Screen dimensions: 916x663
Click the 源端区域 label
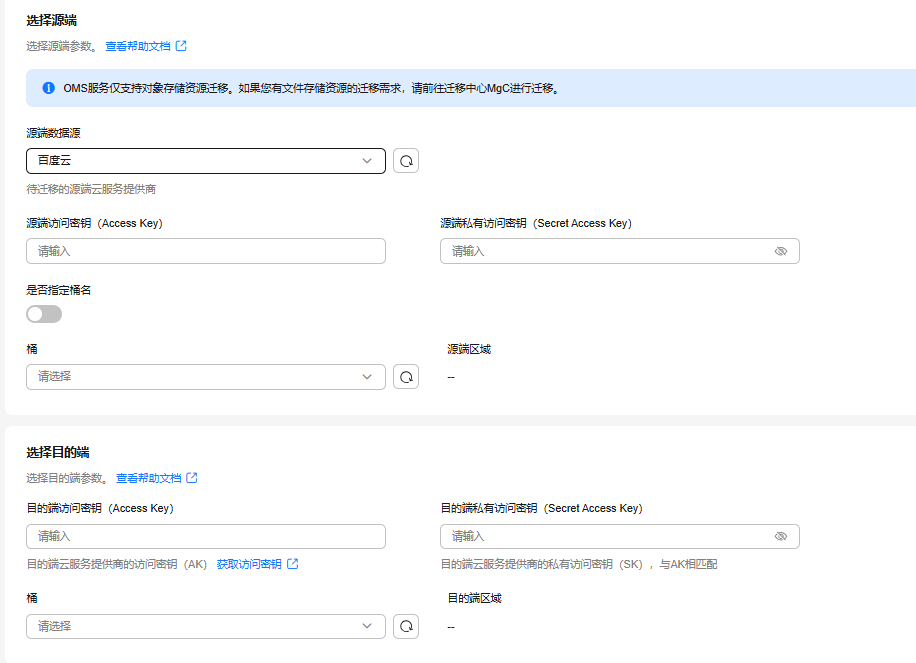(x=469, y=349)
